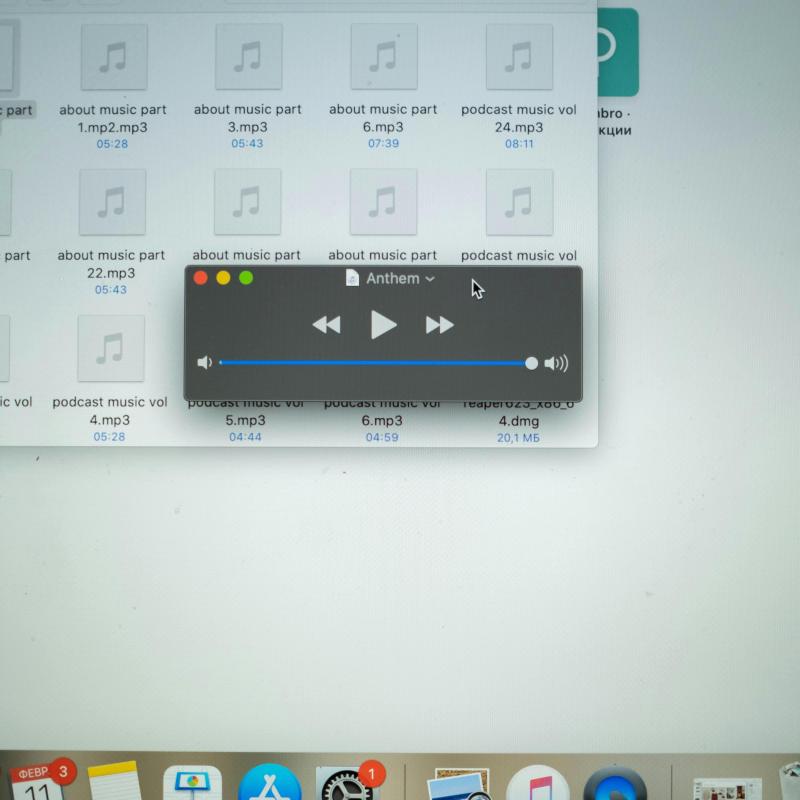
Task: Open the Anthem title dropdown chevron
Action: pos(430,279)
